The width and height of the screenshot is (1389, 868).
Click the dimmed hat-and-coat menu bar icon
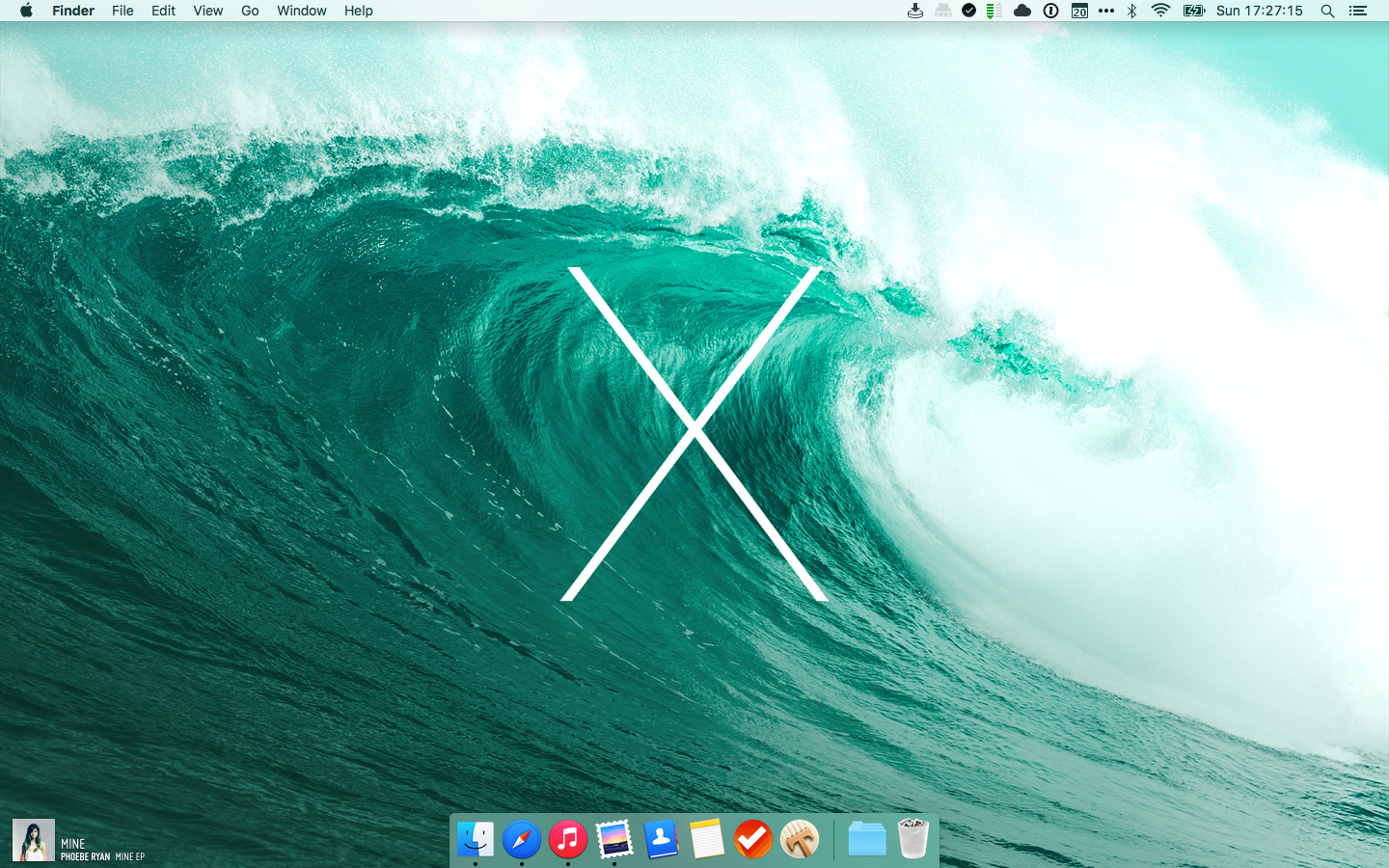coord(943,11)
